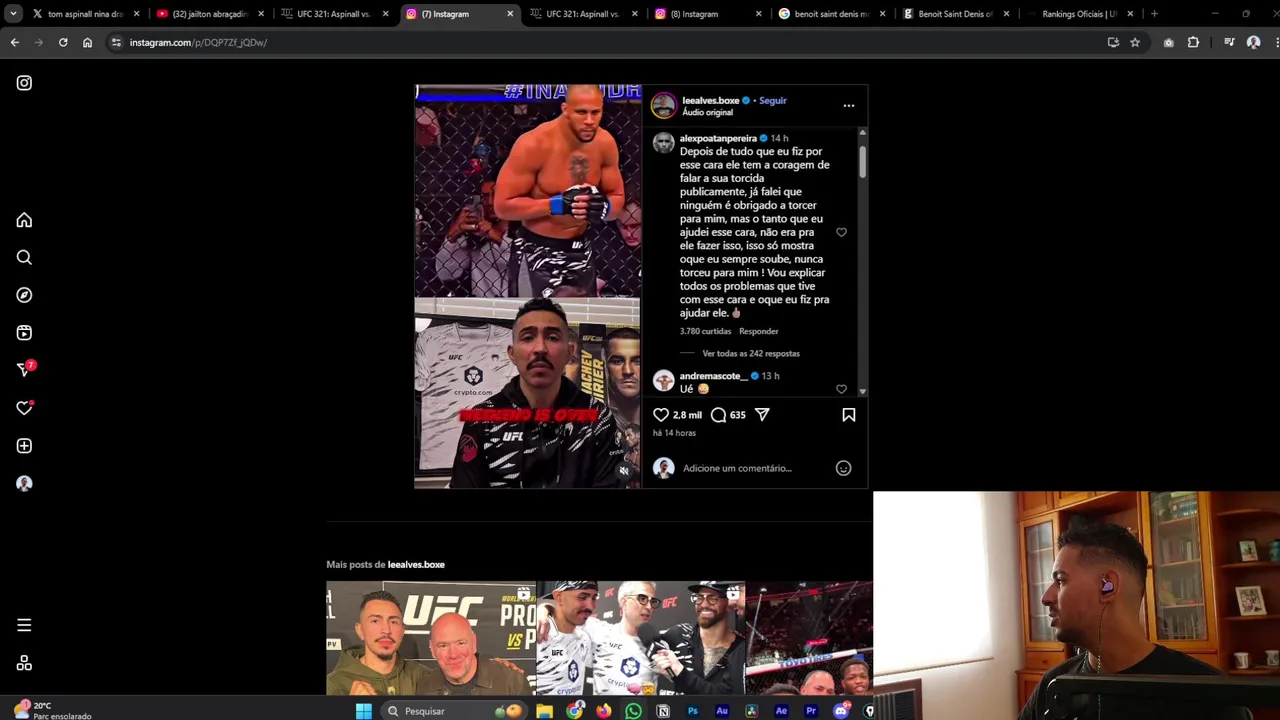
Task: Play the post video
Action: click(528, 287)
